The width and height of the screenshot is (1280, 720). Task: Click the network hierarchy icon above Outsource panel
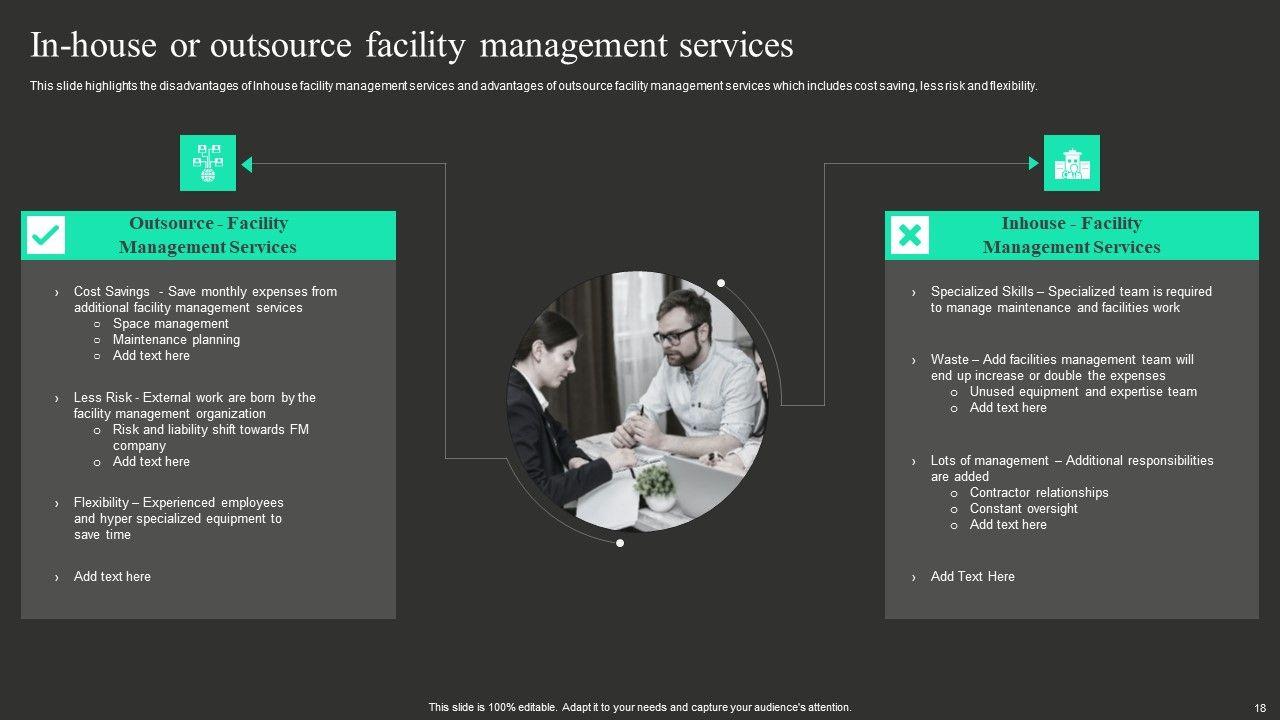[208, 163]
